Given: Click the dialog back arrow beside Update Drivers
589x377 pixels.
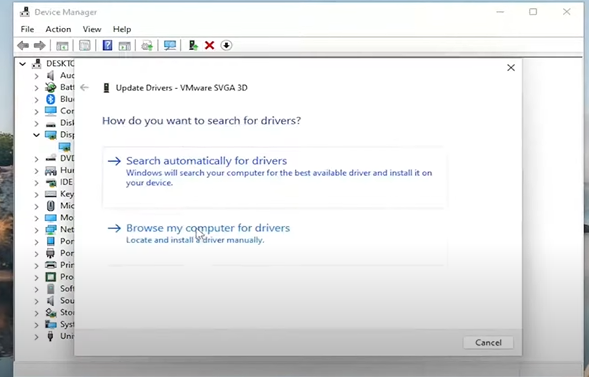Looking at the screenshot, I should point(85,87).
